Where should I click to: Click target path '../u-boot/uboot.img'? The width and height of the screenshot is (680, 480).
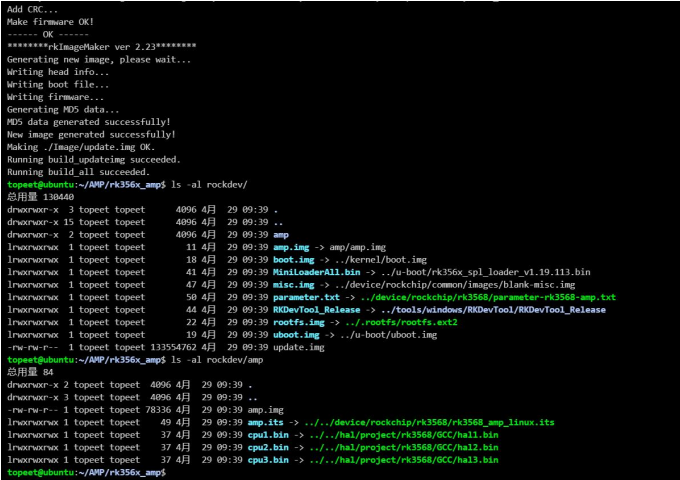(389, 335)
